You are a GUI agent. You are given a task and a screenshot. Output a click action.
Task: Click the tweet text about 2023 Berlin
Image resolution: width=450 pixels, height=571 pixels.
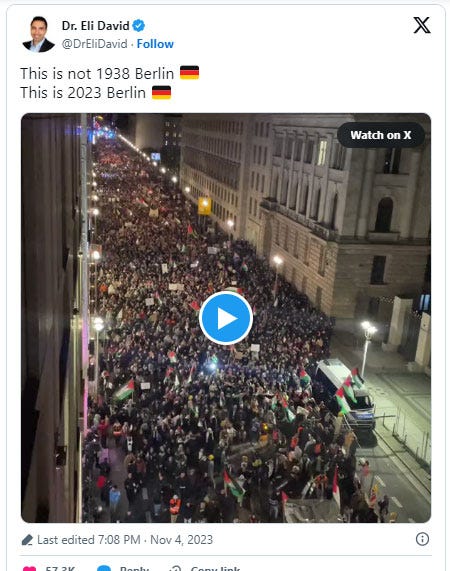(83, 92)
